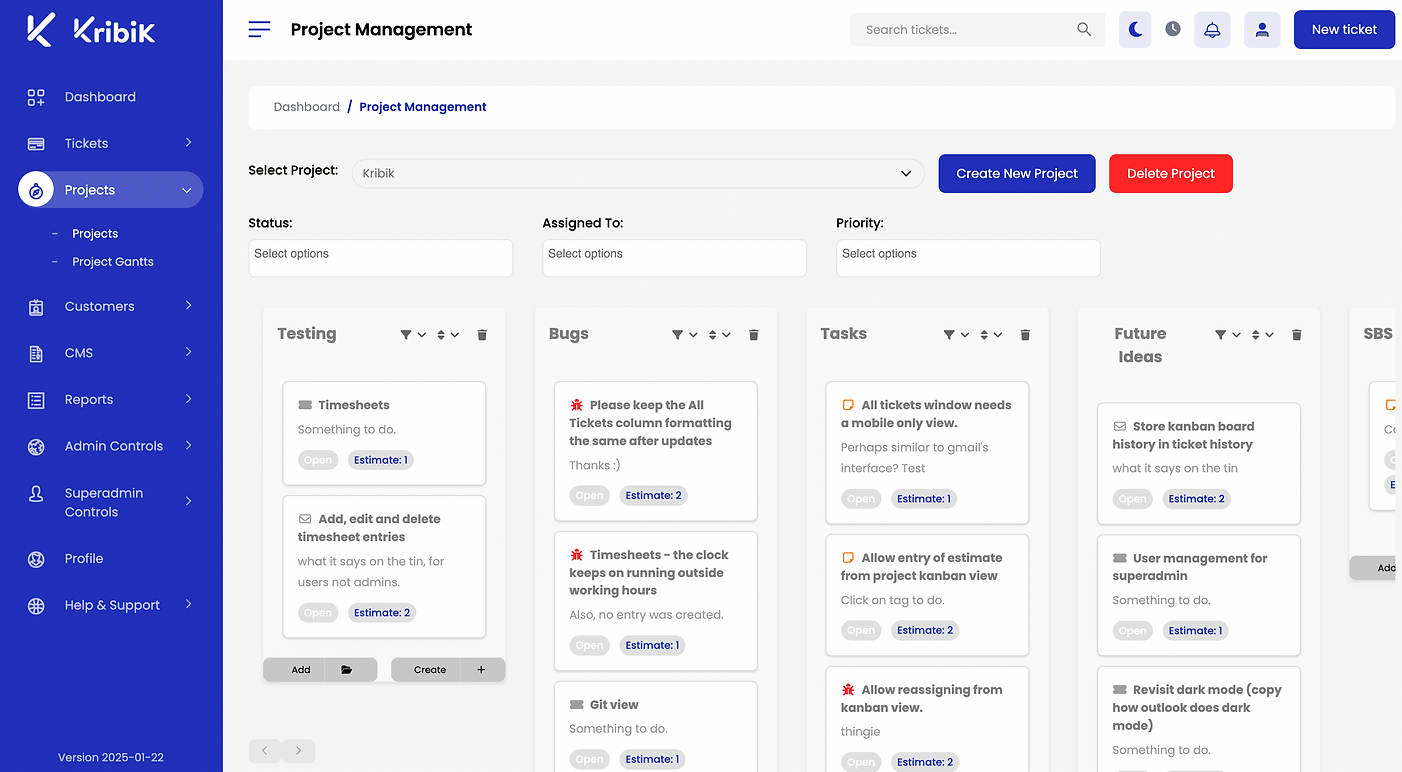The height and width of the screenshot is (772, 1402).
Task: Open the Git view ticket card
Action: 656,727
